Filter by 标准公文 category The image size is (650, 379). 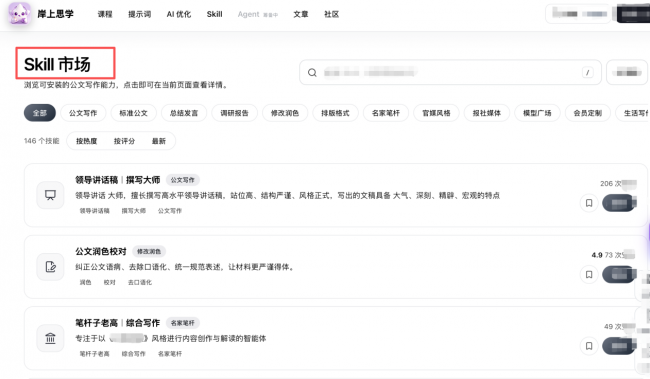click(133, 113)
